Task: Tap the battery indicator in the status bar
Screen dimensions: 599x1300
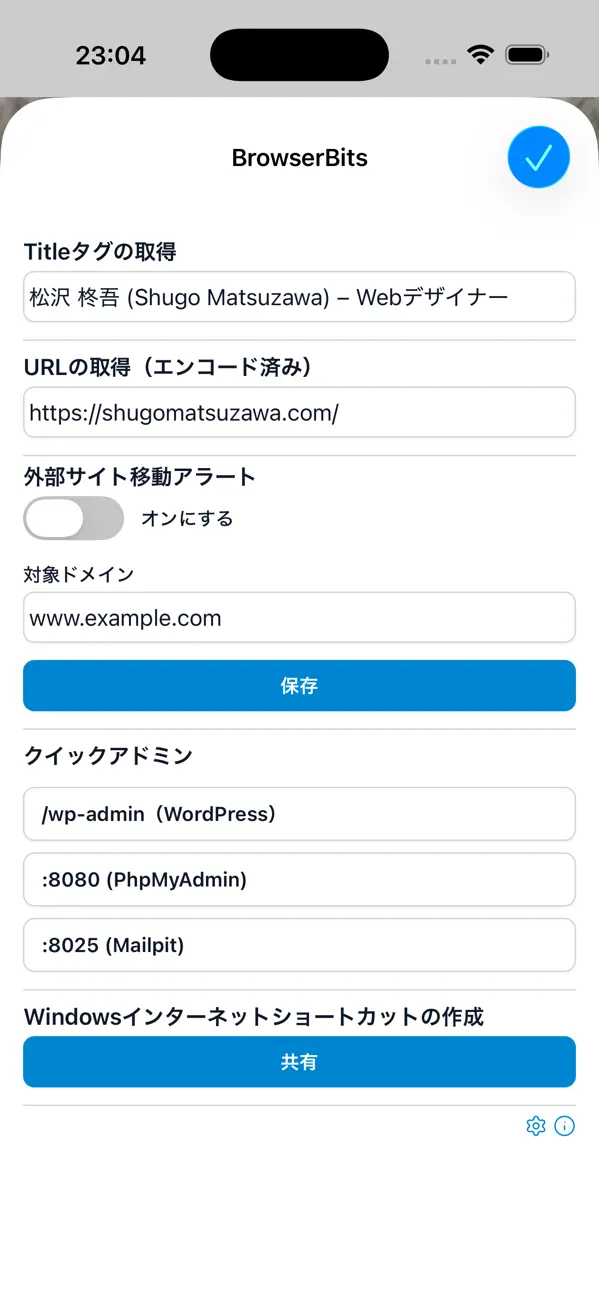Action: point(524,55)
